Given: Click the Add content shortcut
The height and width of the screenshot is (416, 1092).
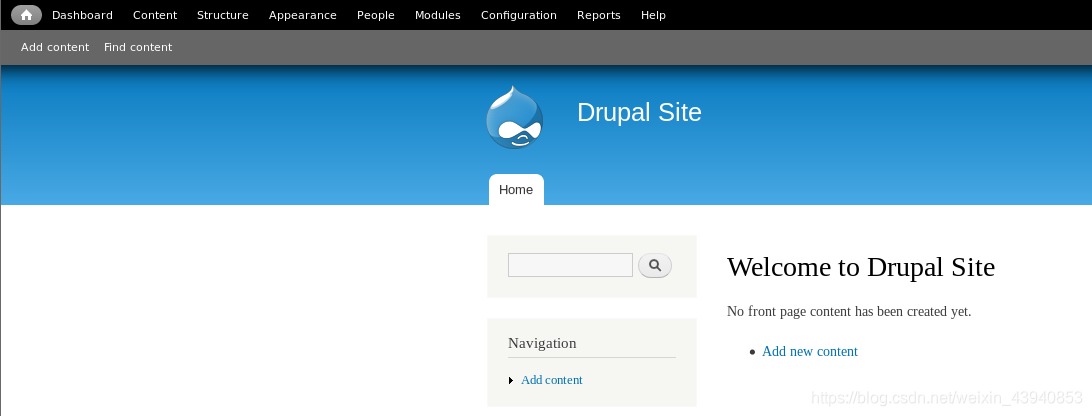Looking at the screenshot, I should tap(55, 47).
